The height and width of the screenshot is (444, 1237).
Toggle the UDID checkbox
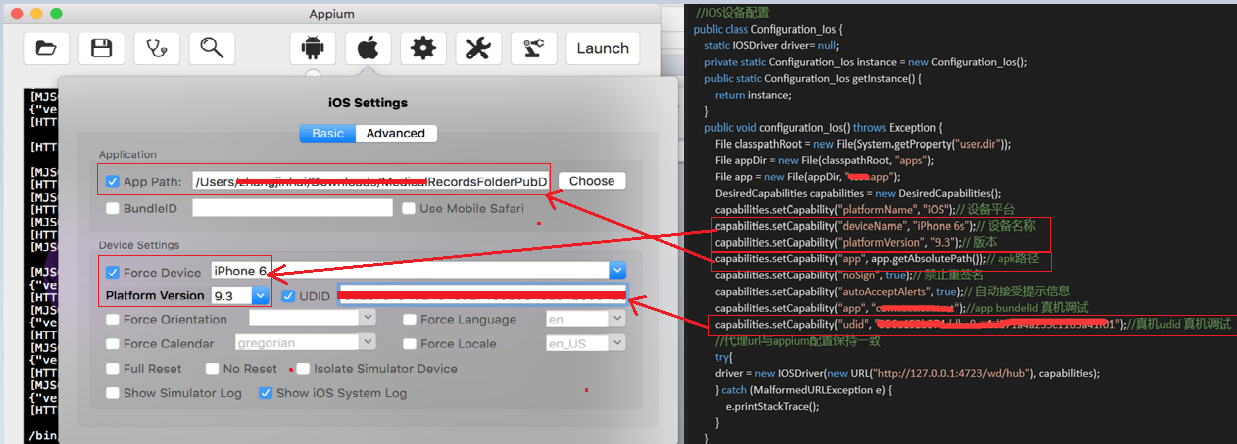pyautogui.click(x=288, y=296)
